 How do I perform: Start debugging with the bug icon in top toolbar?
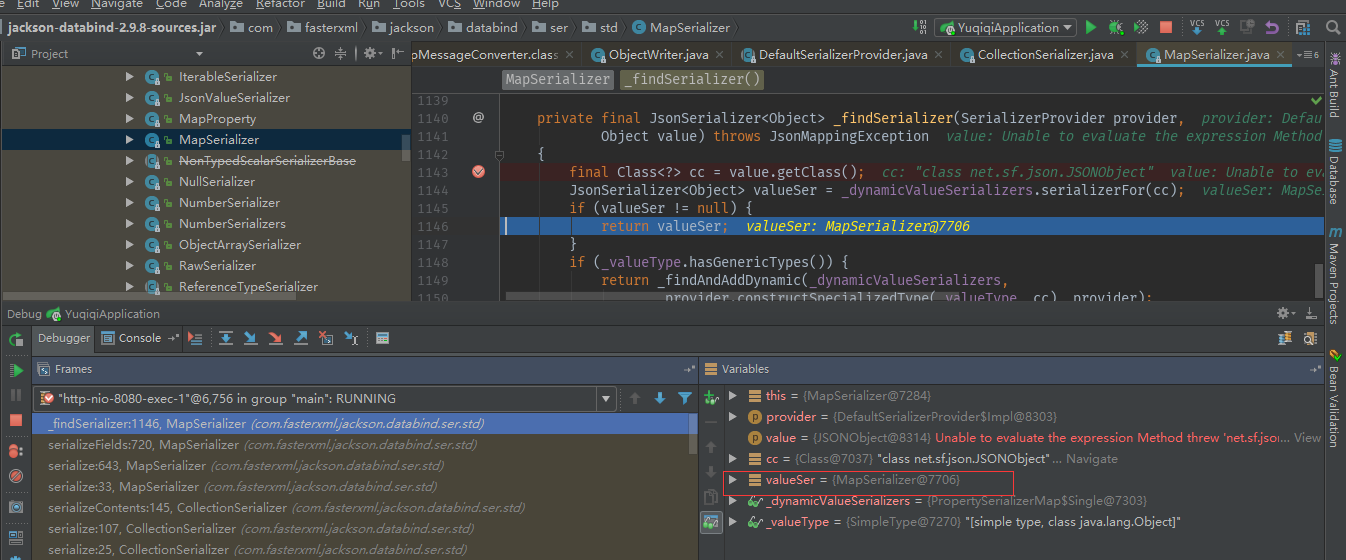pos(1115,28)
